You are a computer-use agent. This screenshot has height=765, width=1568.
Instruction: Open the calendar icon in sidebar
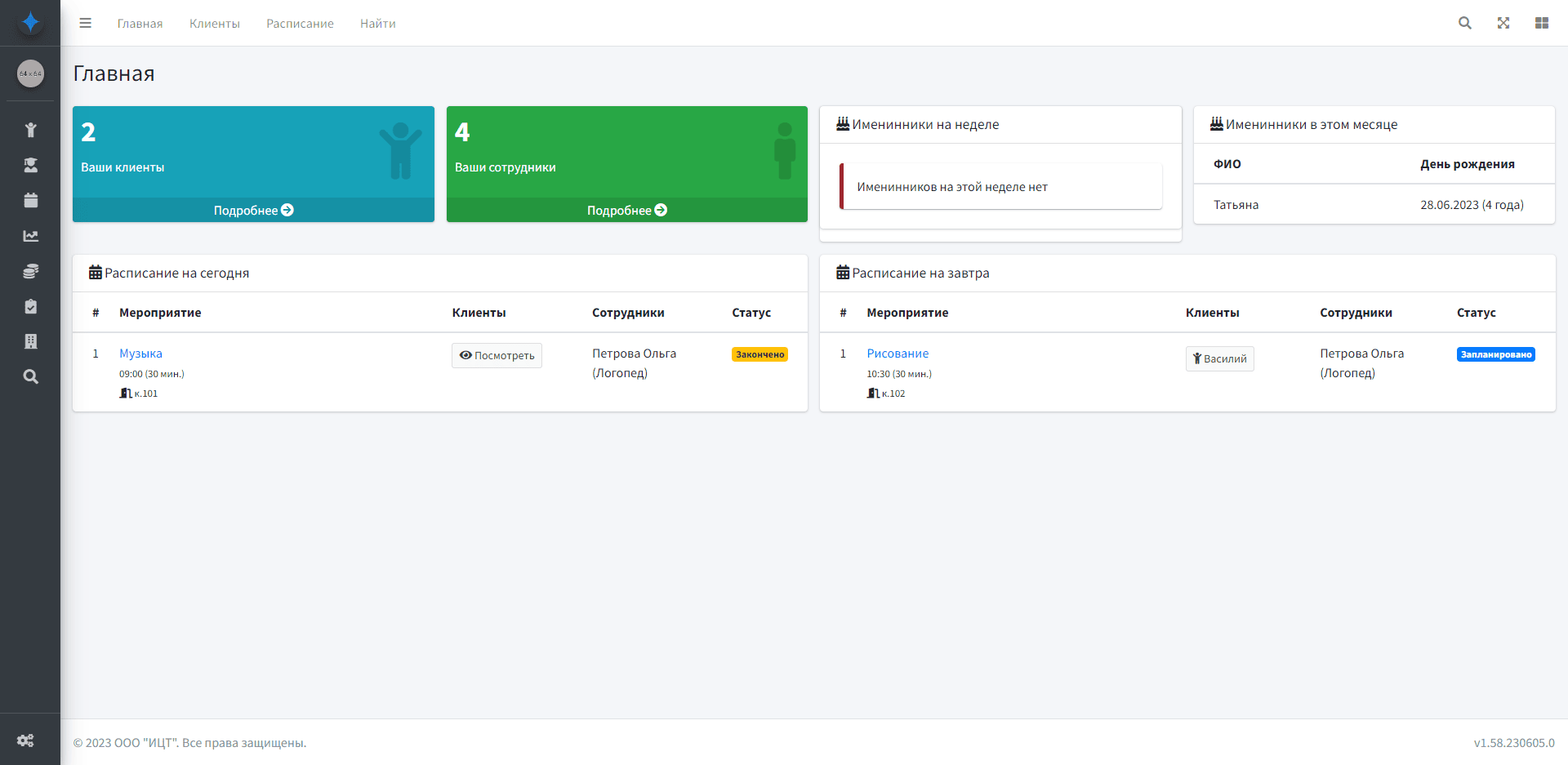[x=30, y=200]
